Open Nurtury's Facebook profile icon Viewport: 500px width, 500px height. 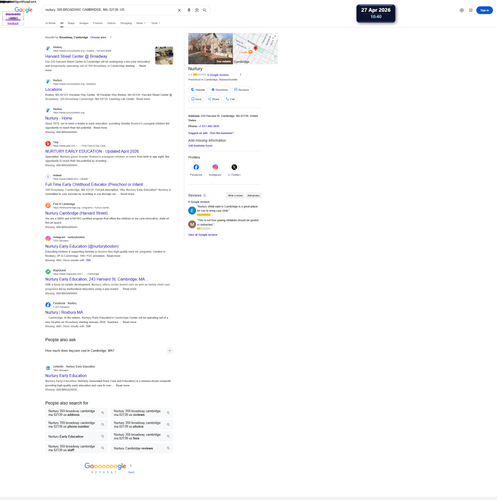[x=196, y=167]
